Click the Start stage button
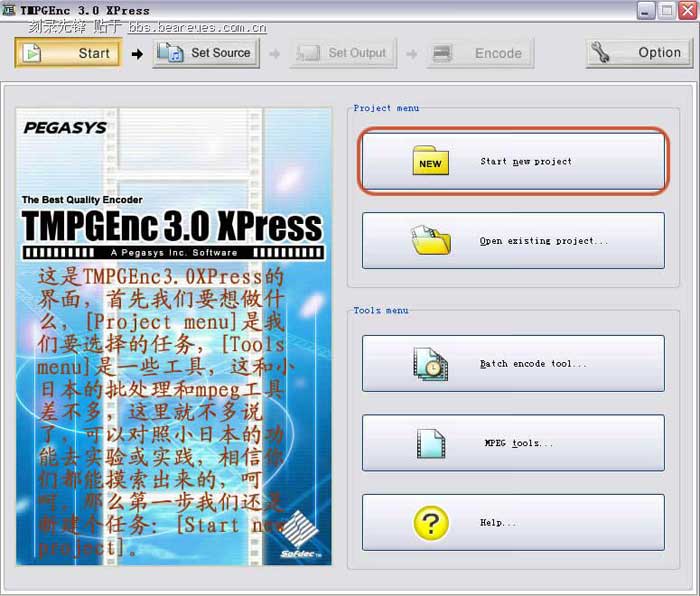Viewport: 700px width, 596px height. click(68, 53)
